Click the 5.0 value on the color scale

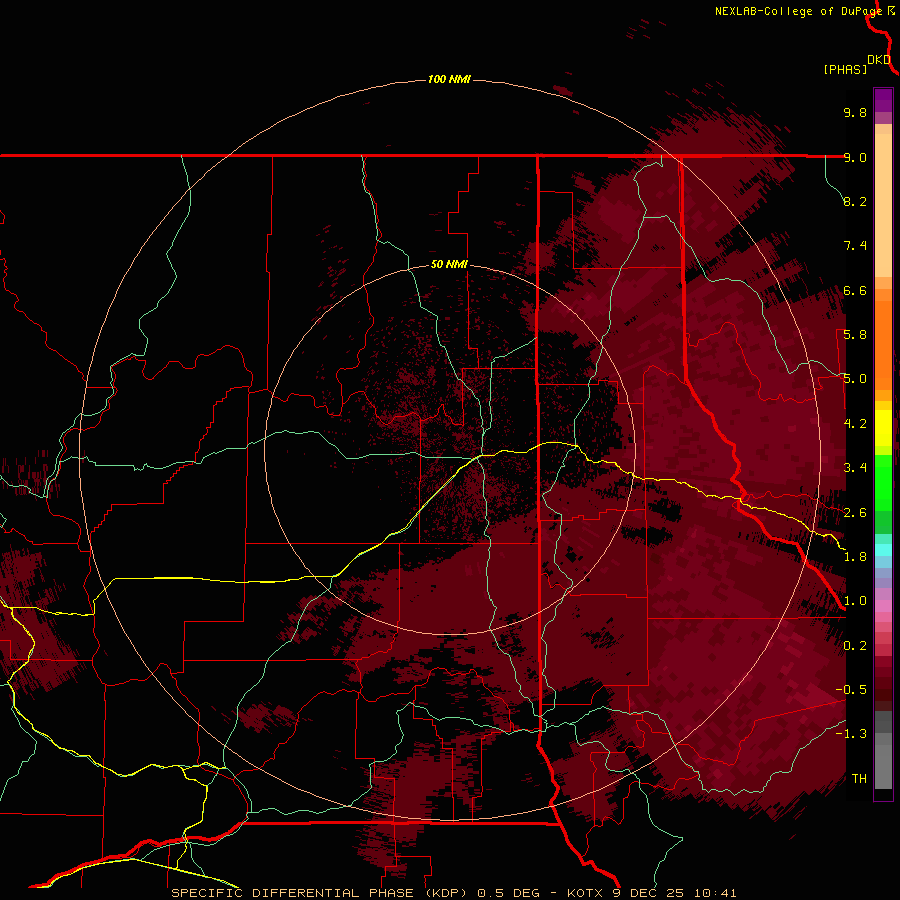pyautogui.click(x=855, y=379)
